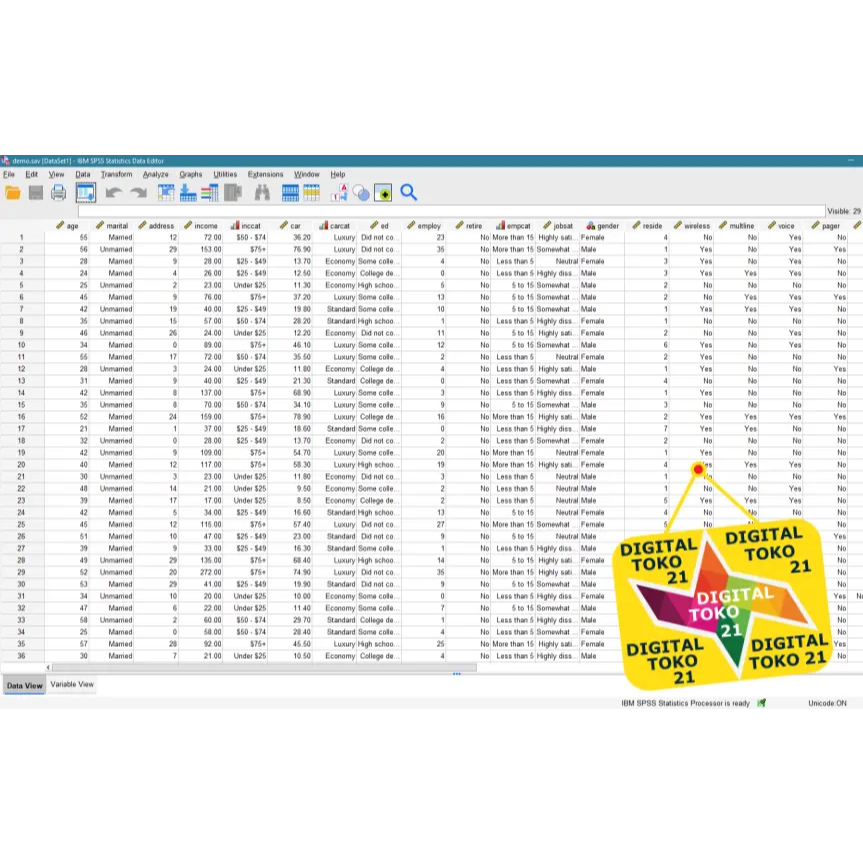Image resolution: width=863 pixels, height=863 pixels.
Task: Select the address column header
Action: pos(156,226)
